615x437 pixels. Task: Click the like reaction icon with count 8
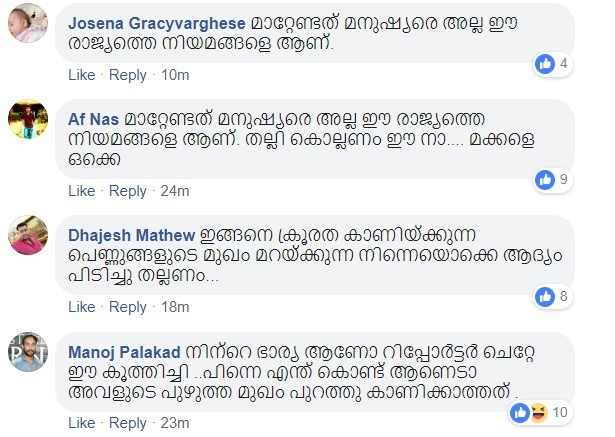(545, 297)
